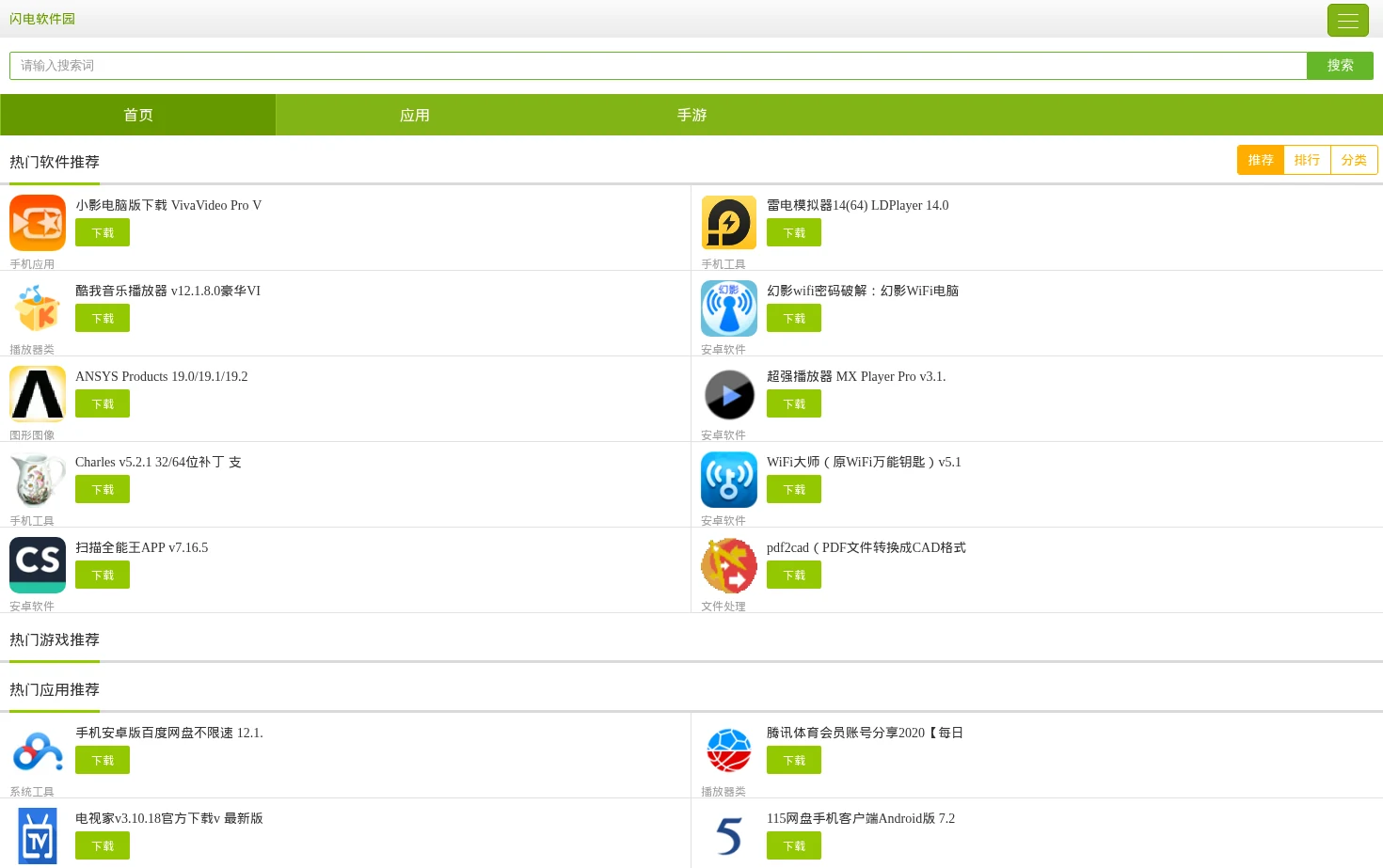Open the 115网盘手机客户端Android版 title
The height and width of the screenshot is (868, 1383).
[861, 818]
